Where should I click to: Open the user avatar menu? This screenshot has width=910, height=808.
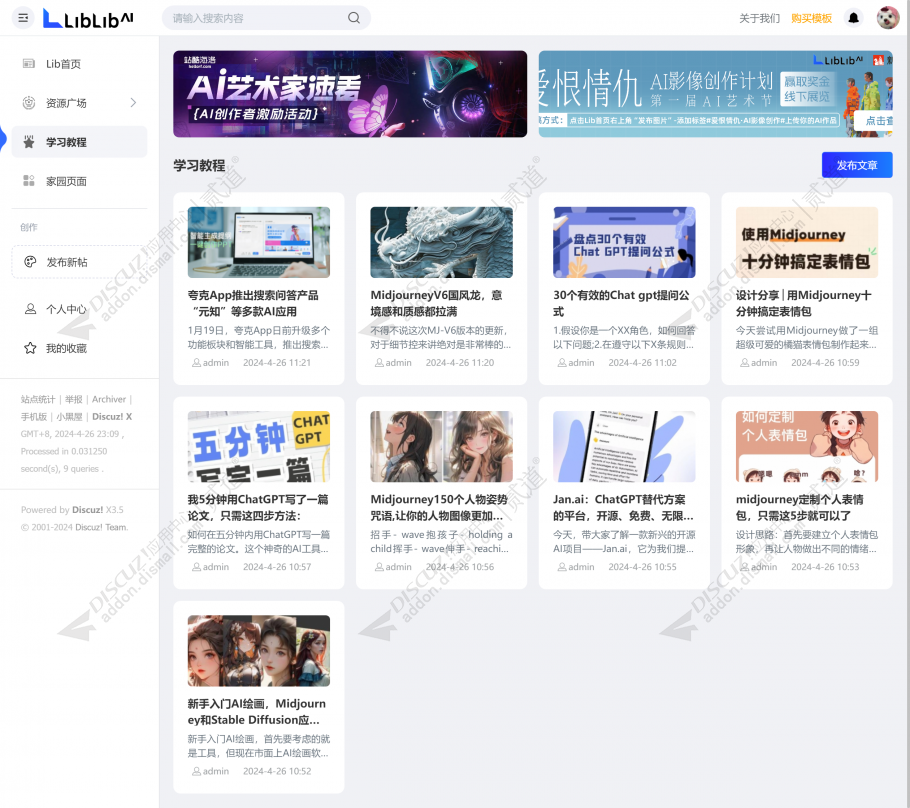click(x=887, y=18)
